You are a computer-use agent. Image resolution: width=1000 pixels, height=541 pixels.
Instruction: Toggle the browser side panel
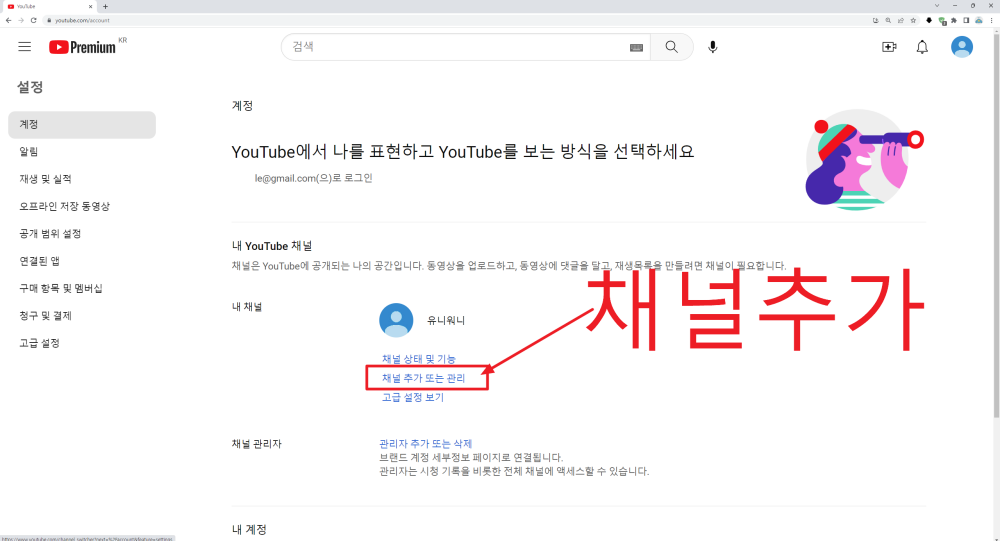[966, 20]
